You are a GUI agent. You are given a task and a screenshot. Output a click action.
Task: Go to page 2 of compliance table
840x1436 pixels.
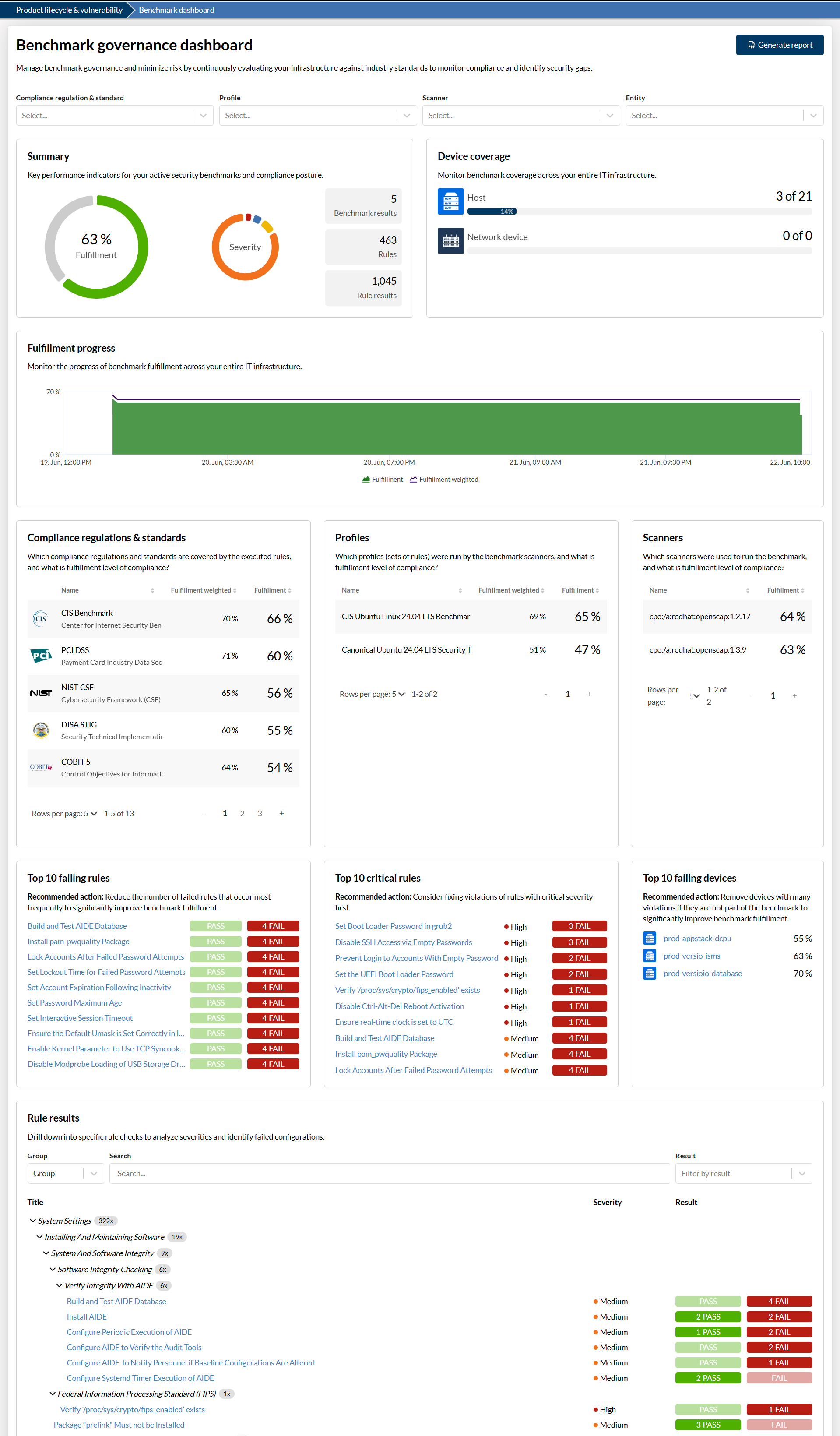point(242,813)
